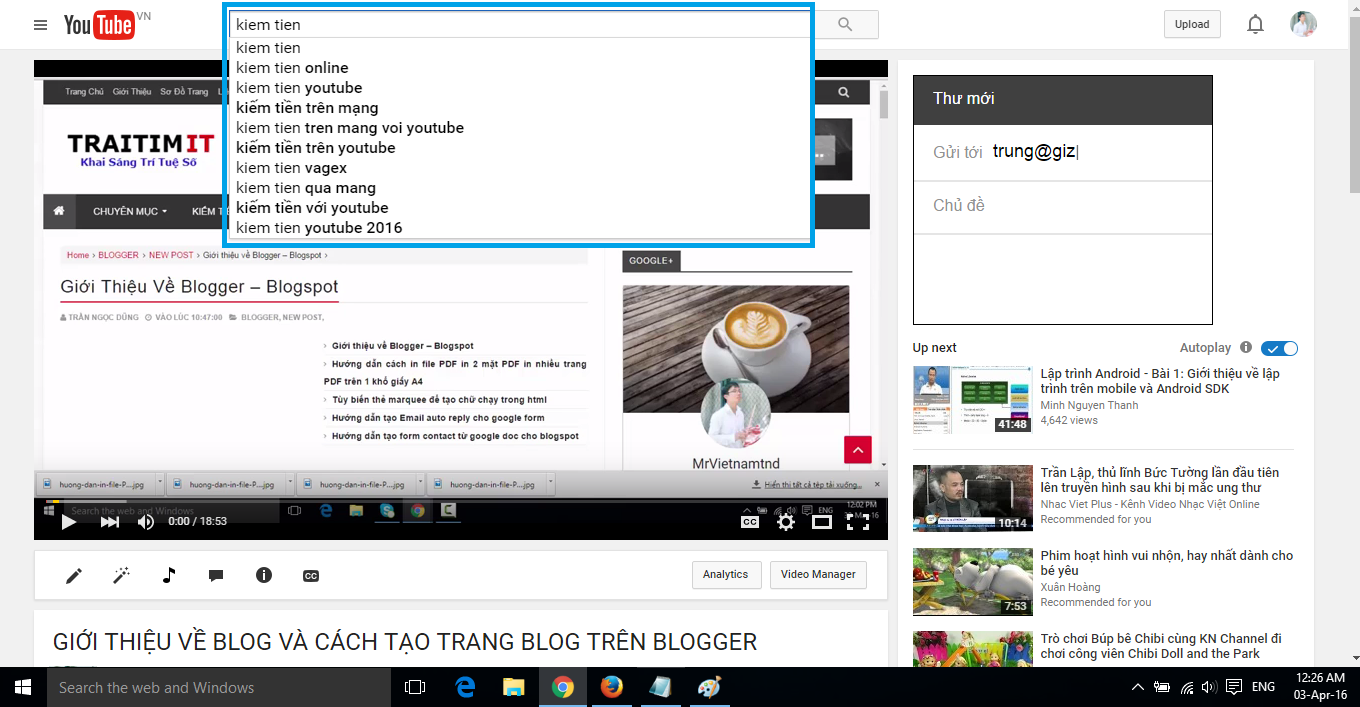This screenshot has height=707, width=1360.
Task: Launch Microsoft Edge from the taskbar
Action: [465, 687]
